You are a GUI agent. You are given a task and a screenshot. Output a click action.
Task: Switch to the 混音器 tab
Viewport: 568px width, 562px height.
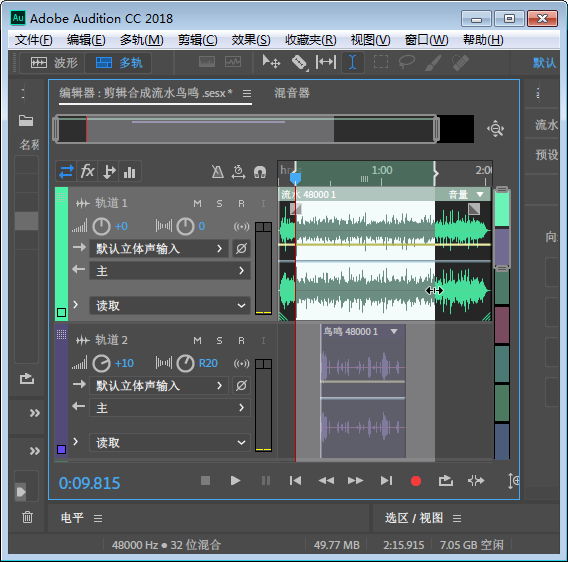pyautogui.click(x=292, y=93)
